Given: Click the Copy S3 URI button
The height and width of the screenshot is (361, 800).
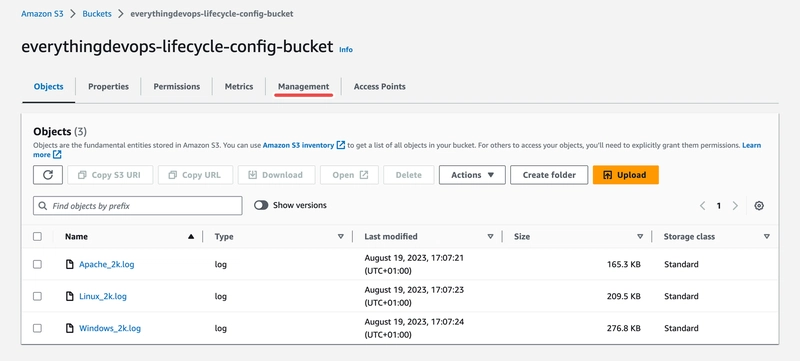Looking at the screenshot, I should pos(110,175).
